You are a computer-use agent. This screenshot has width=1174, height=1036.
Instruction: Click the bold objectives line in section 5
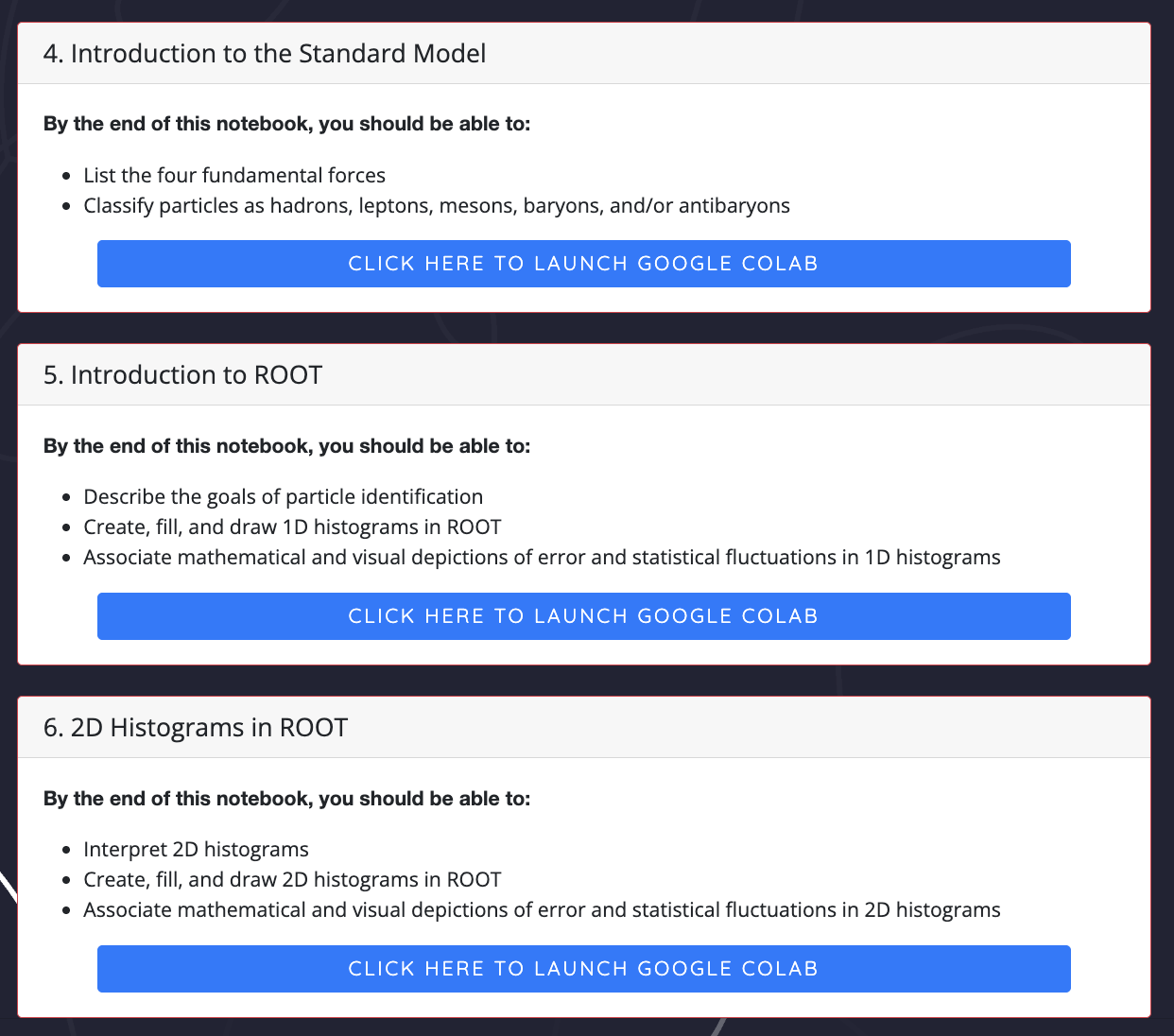(286, 446)
